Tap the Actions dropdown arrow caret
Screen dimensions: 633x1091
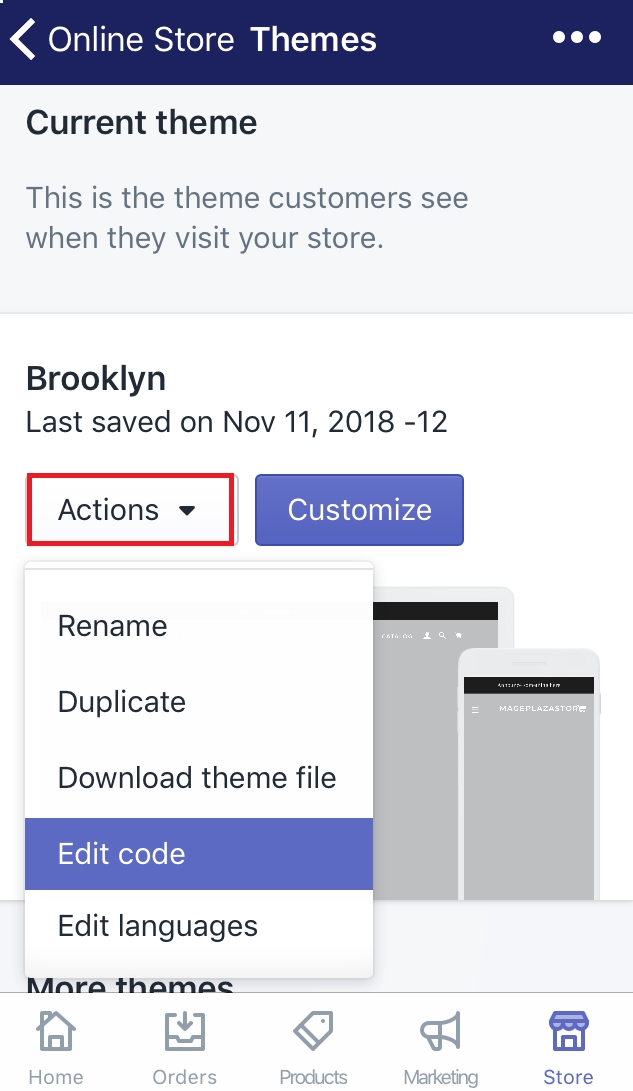tap(186, 511)
